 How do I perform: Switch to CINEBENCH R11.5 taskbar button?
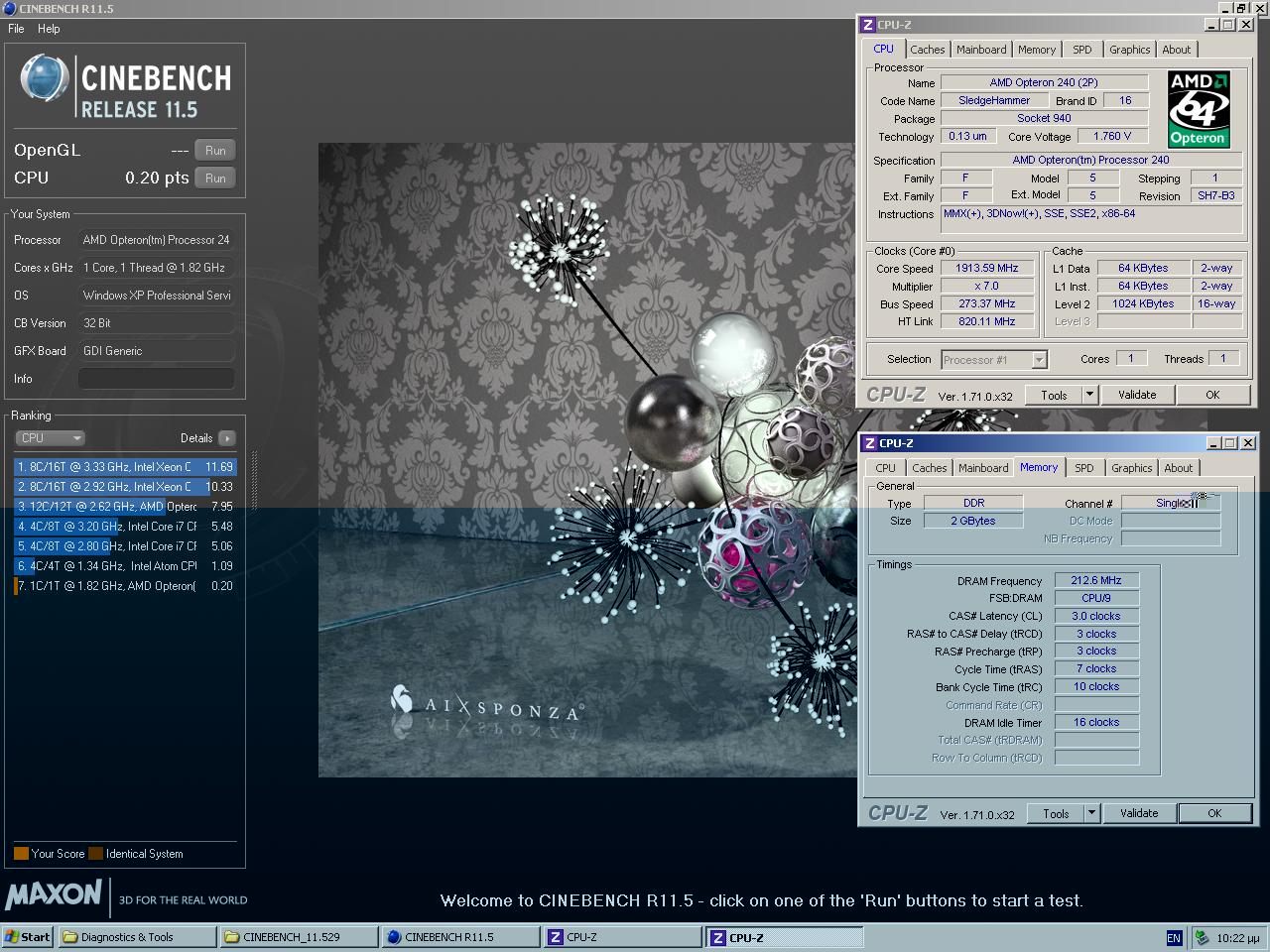click(461, 937)
